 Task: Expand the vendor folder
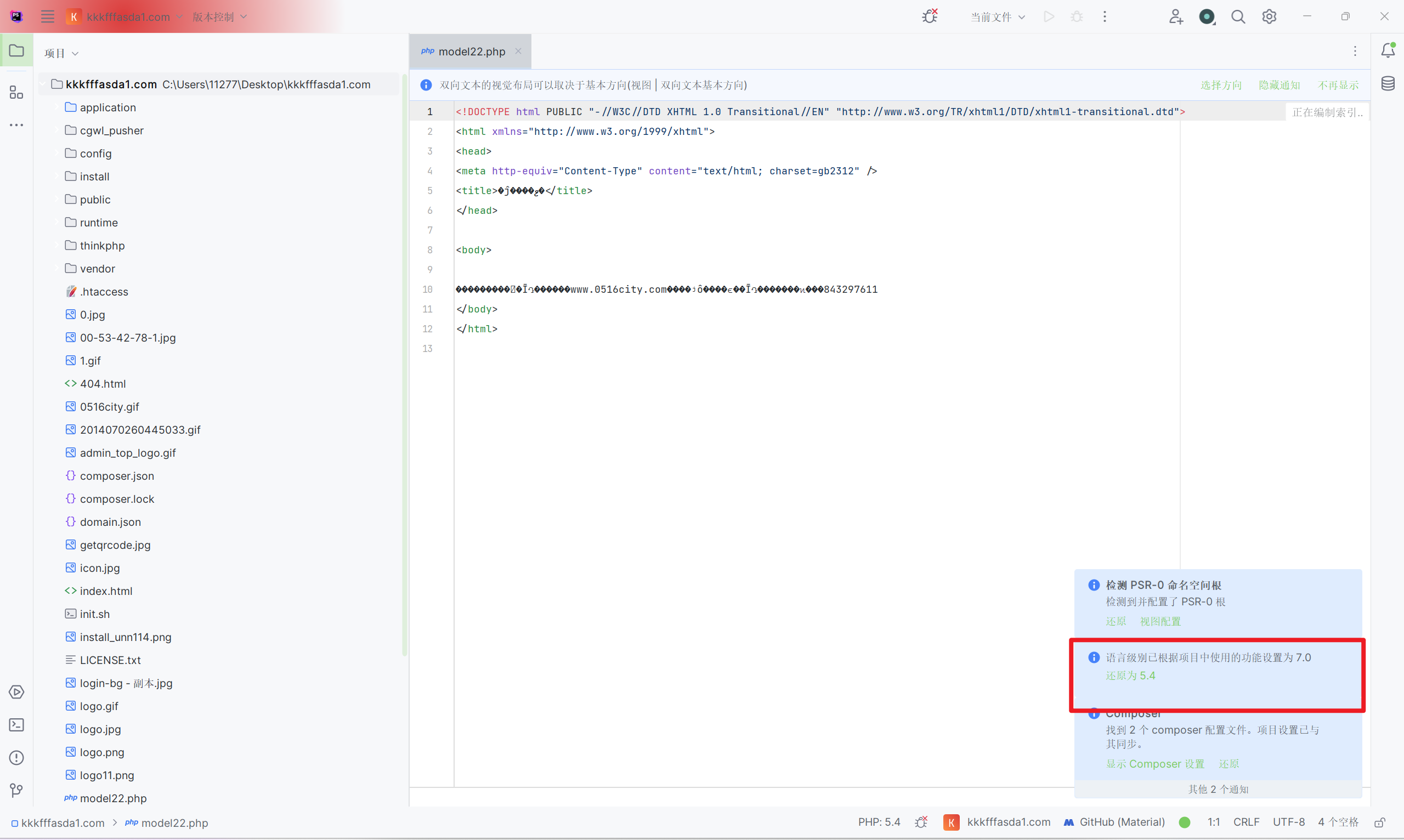pyautogui.click(x=56, y=268)
